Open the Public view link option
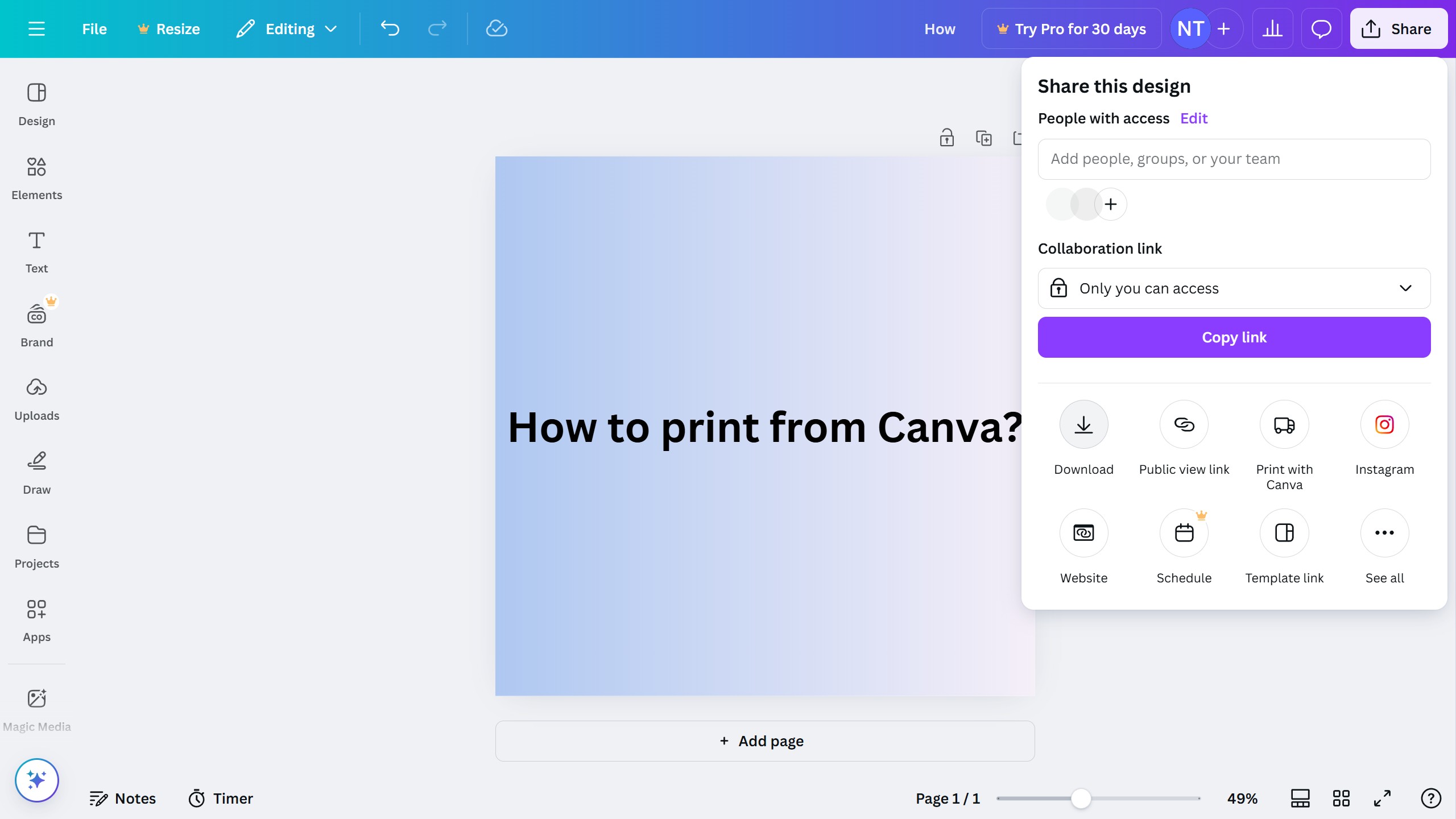Screen dimensions: 1456x819 (1184, 424)
